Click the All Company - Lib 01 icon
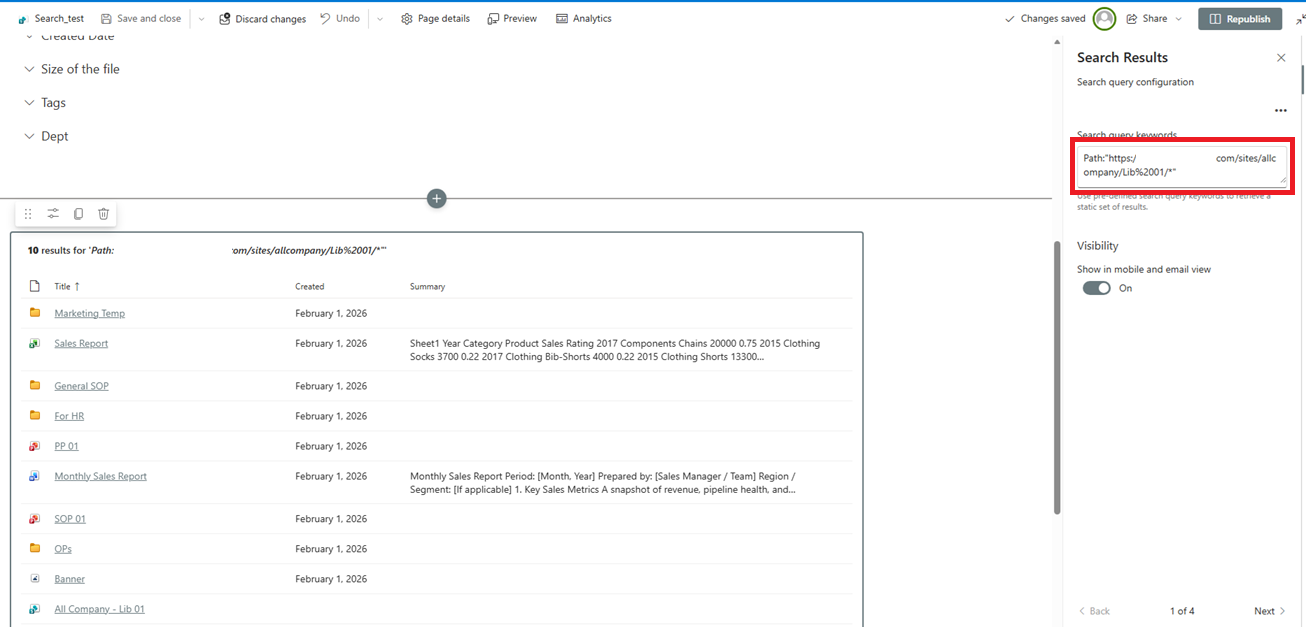The height and width of the screenshot is (627, 1306). pos(35,608)
